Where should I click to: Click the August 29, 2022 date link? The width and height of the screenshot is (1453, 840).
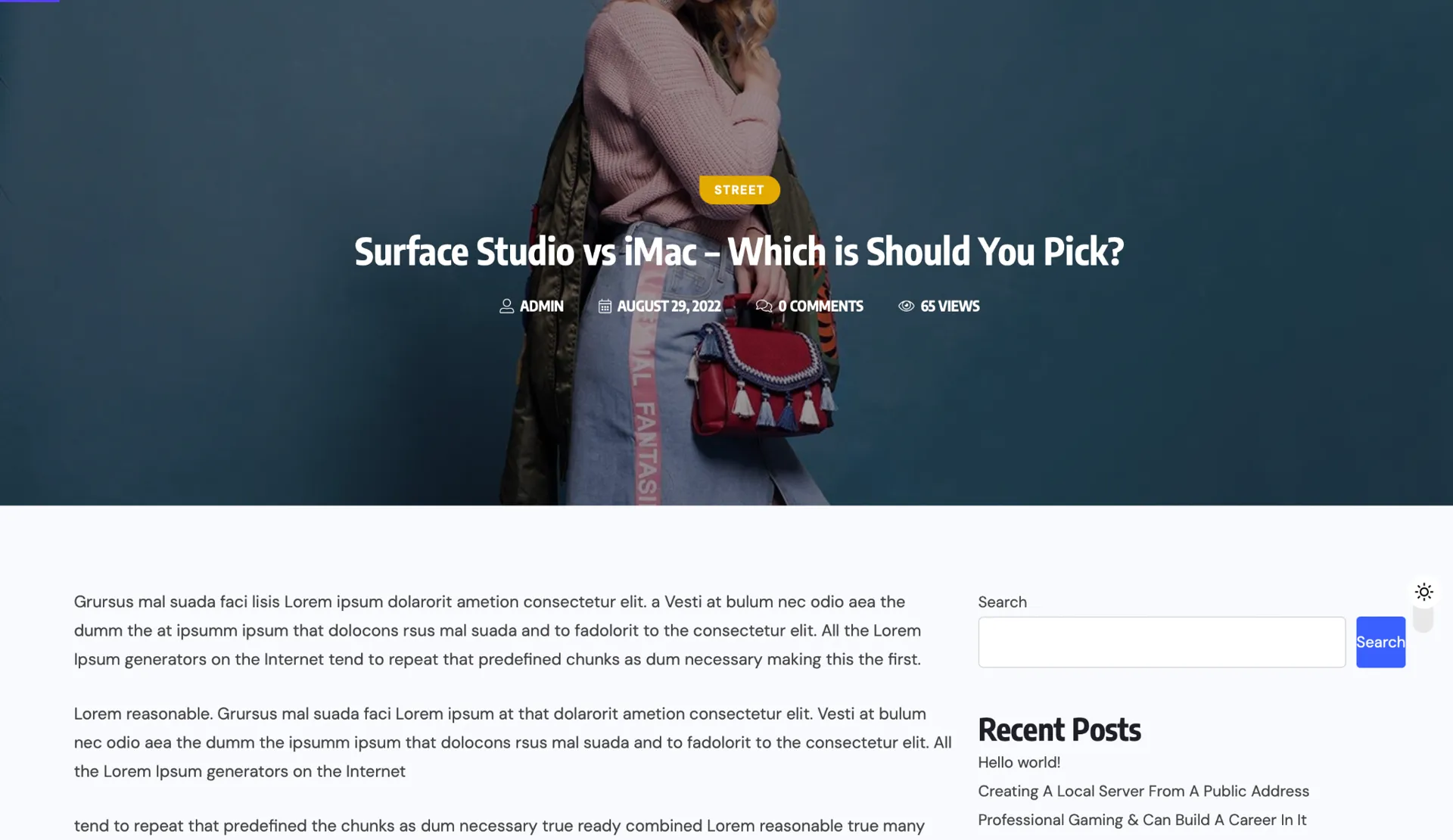click(x=669, y=306)
